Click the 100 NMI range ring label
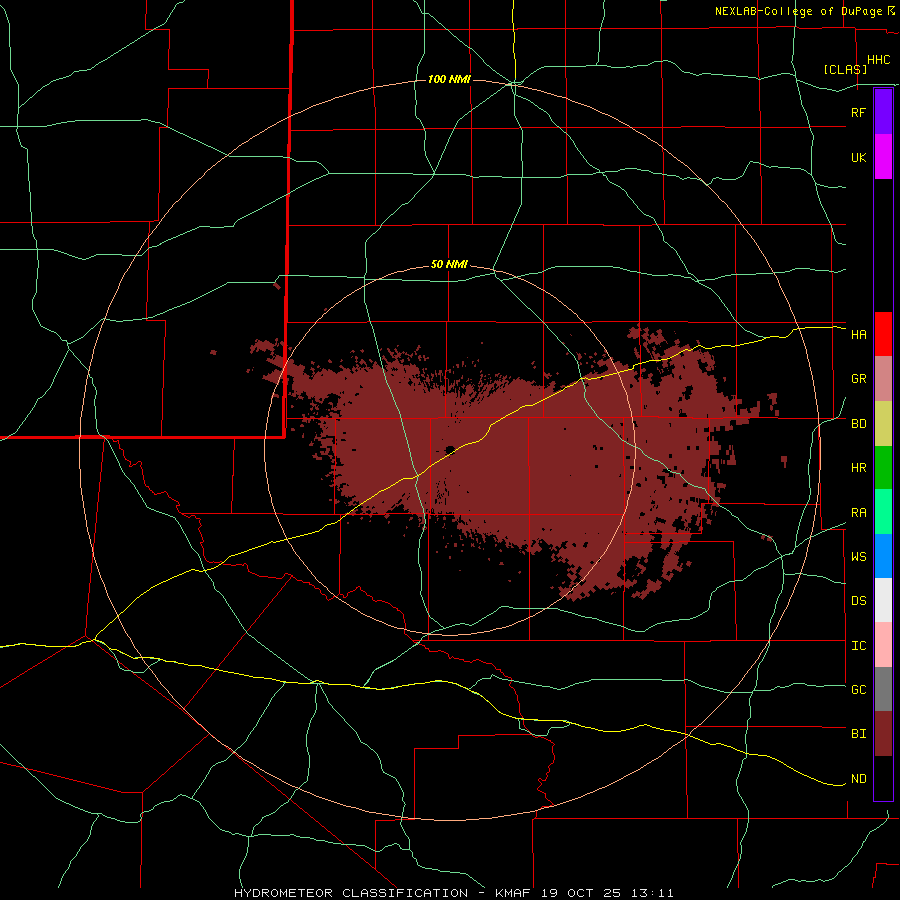 pos(449,79)
